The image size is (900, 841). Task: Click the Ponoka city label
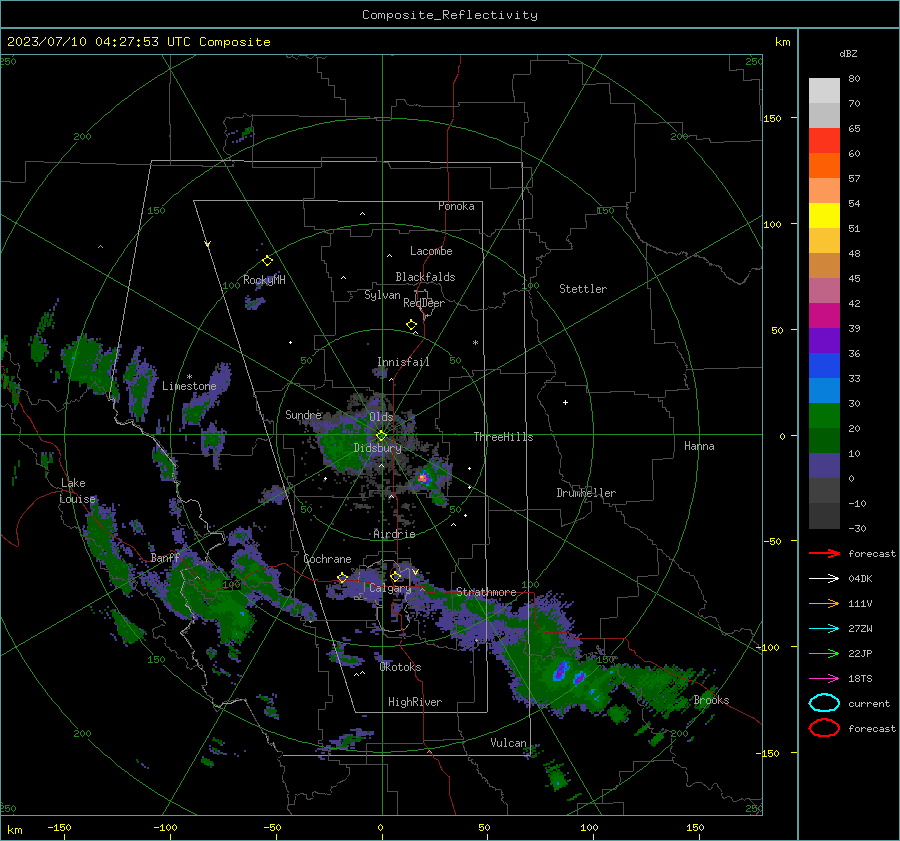click(456, 206)
